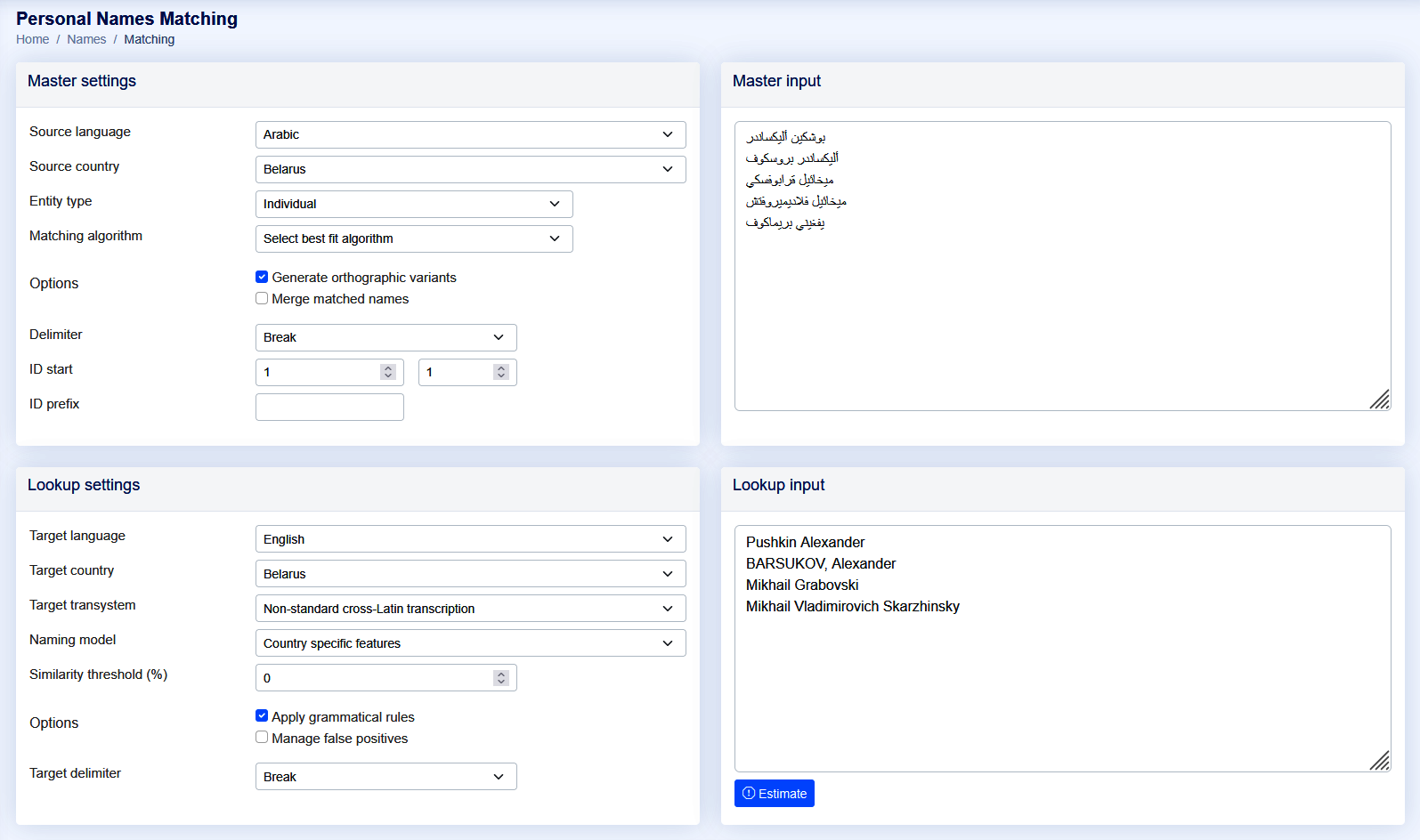Click the first ID start spinner arrows

coord(388,372)
